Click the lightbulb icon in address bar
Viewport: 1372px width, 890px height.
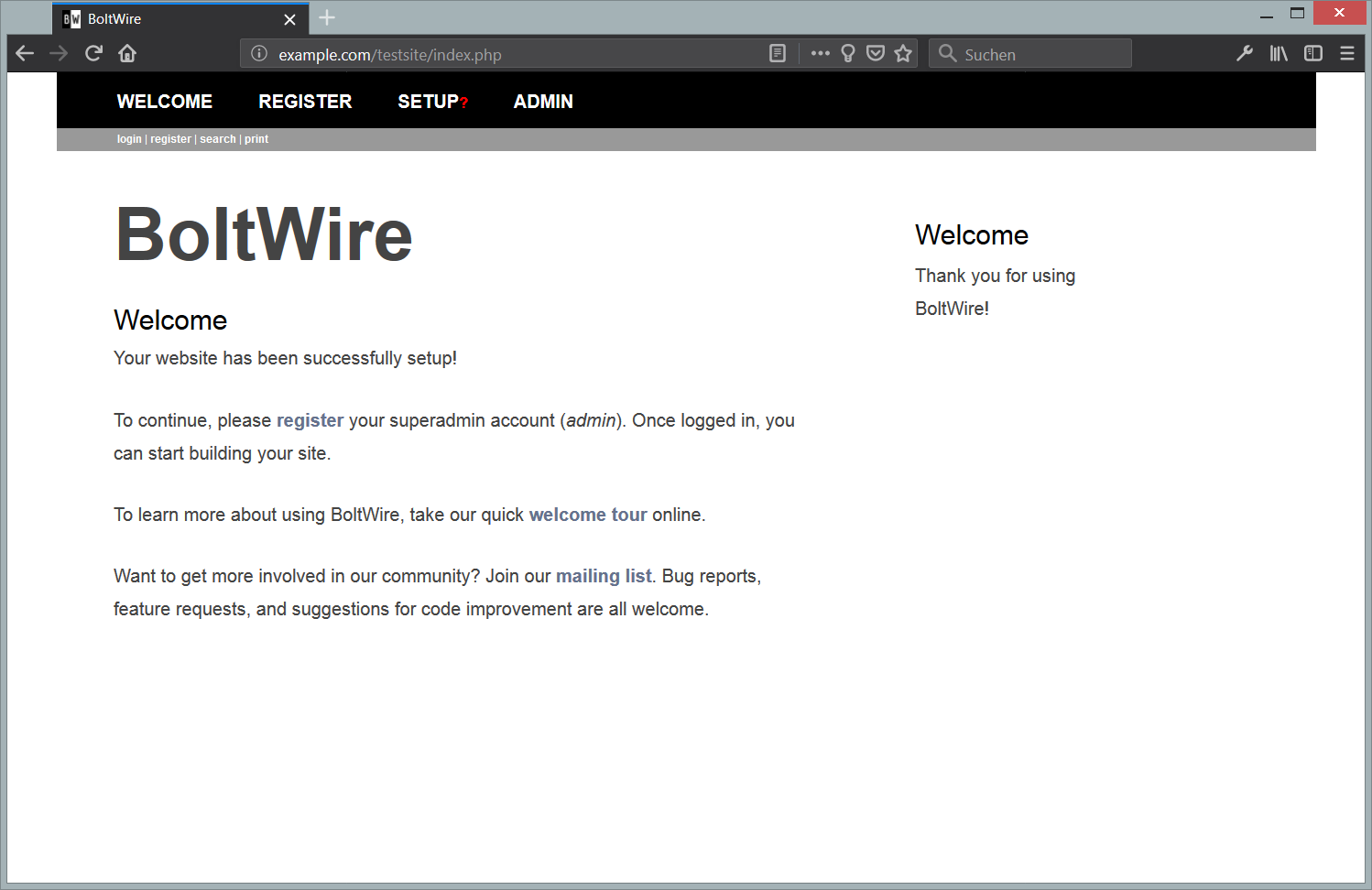(848, 53)
